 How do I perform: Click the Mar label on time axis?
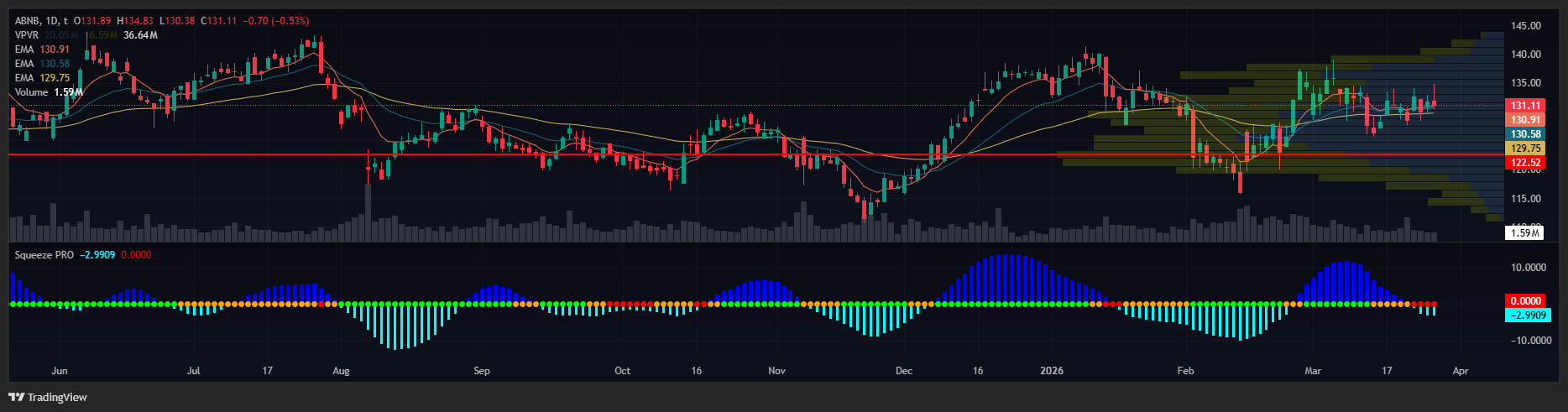click(x=1313, y=371)
